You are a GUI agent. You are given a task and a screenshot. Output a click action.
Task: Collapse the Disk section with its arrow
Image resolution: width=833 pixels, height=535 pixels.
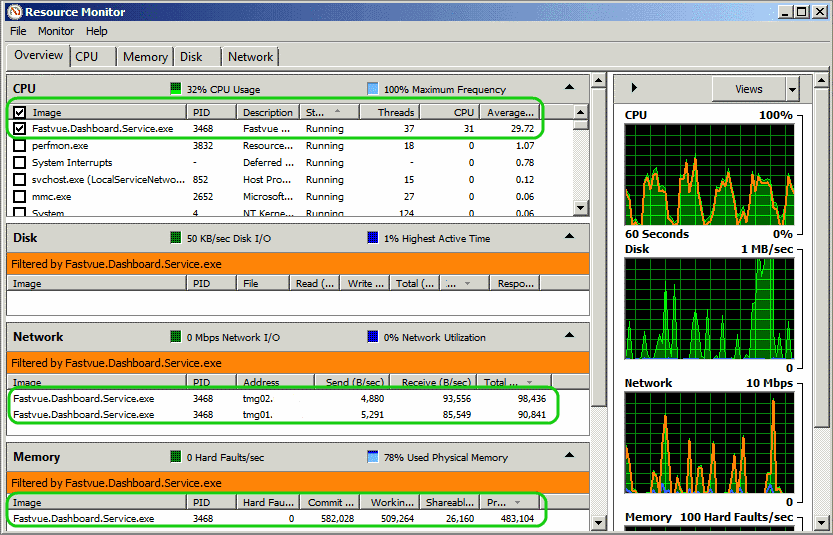[570, 236]
